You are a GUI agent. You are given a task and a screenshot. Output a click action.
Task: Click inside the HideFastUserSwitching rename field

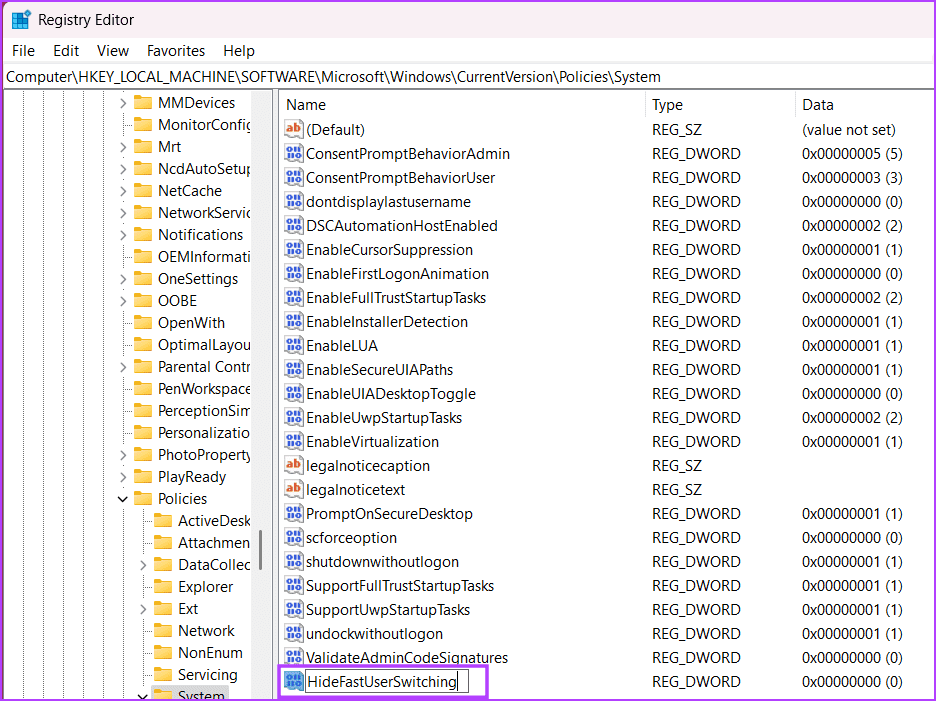pyautogui.click(x=386, y=681)
